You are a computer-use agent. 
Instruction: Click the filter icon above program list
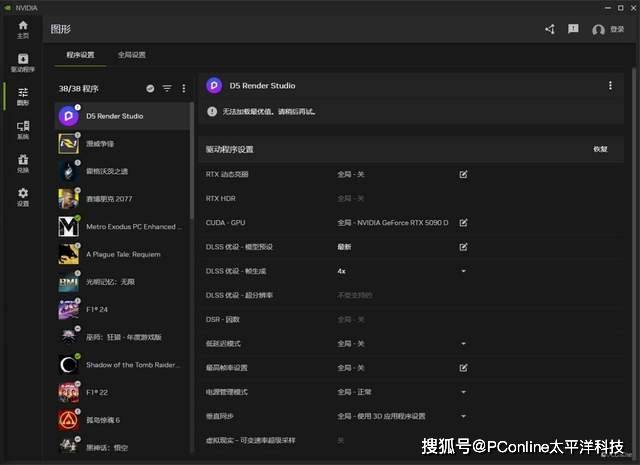[x=167, y=88]
